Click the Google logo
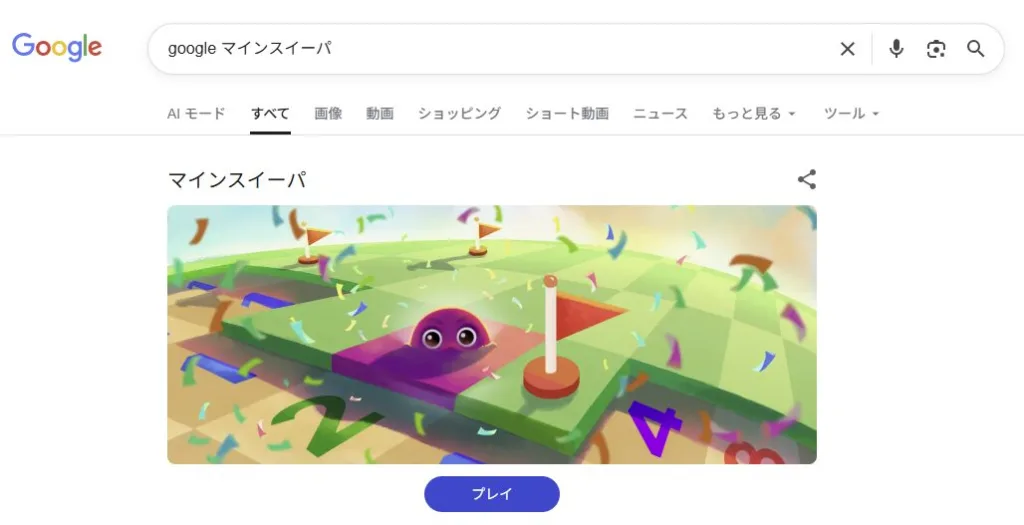The height and width of the screenshot is (525, 1024). pos(57,47)
